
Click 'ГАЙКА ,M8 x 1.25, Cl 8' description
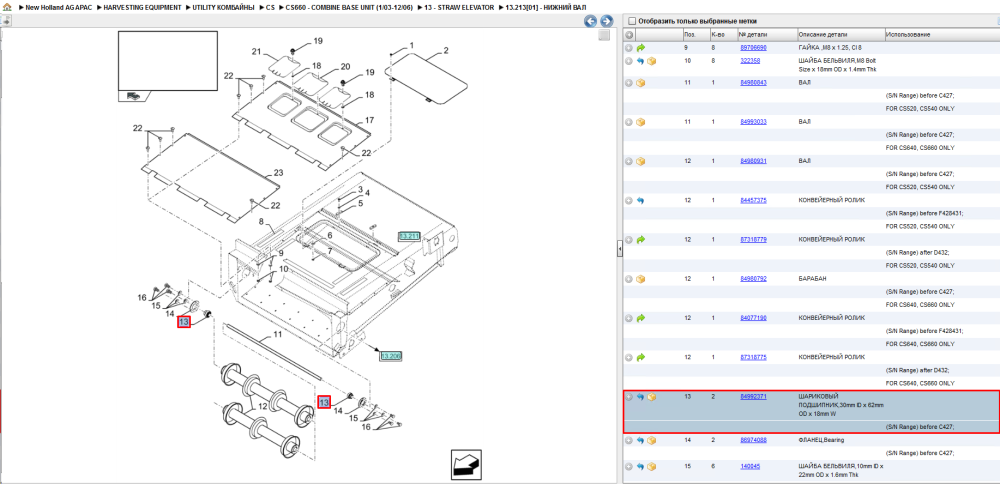coord(830,48)
